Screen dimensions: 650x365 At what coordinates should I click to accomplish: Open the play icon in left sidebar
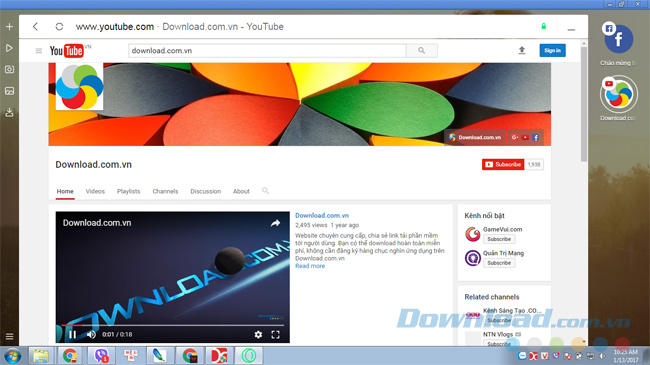(9, 48)
